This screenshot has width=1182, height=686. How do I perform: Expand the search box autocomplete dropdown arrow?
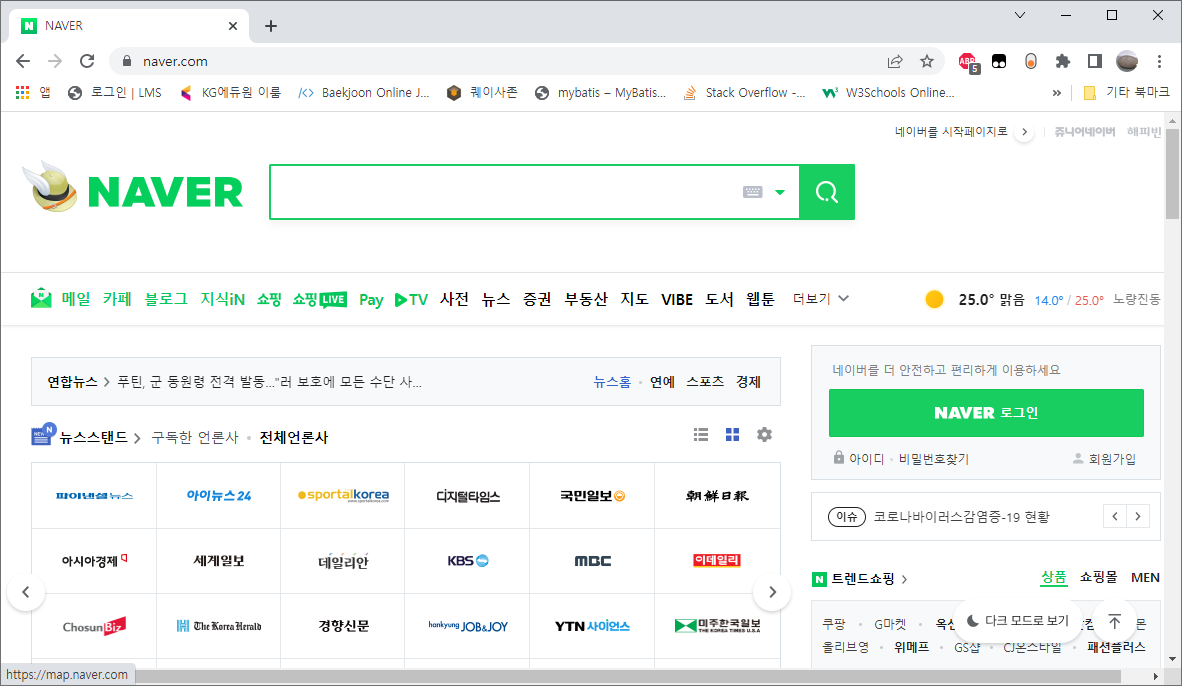pyautogui.click(x=780, y=192)
